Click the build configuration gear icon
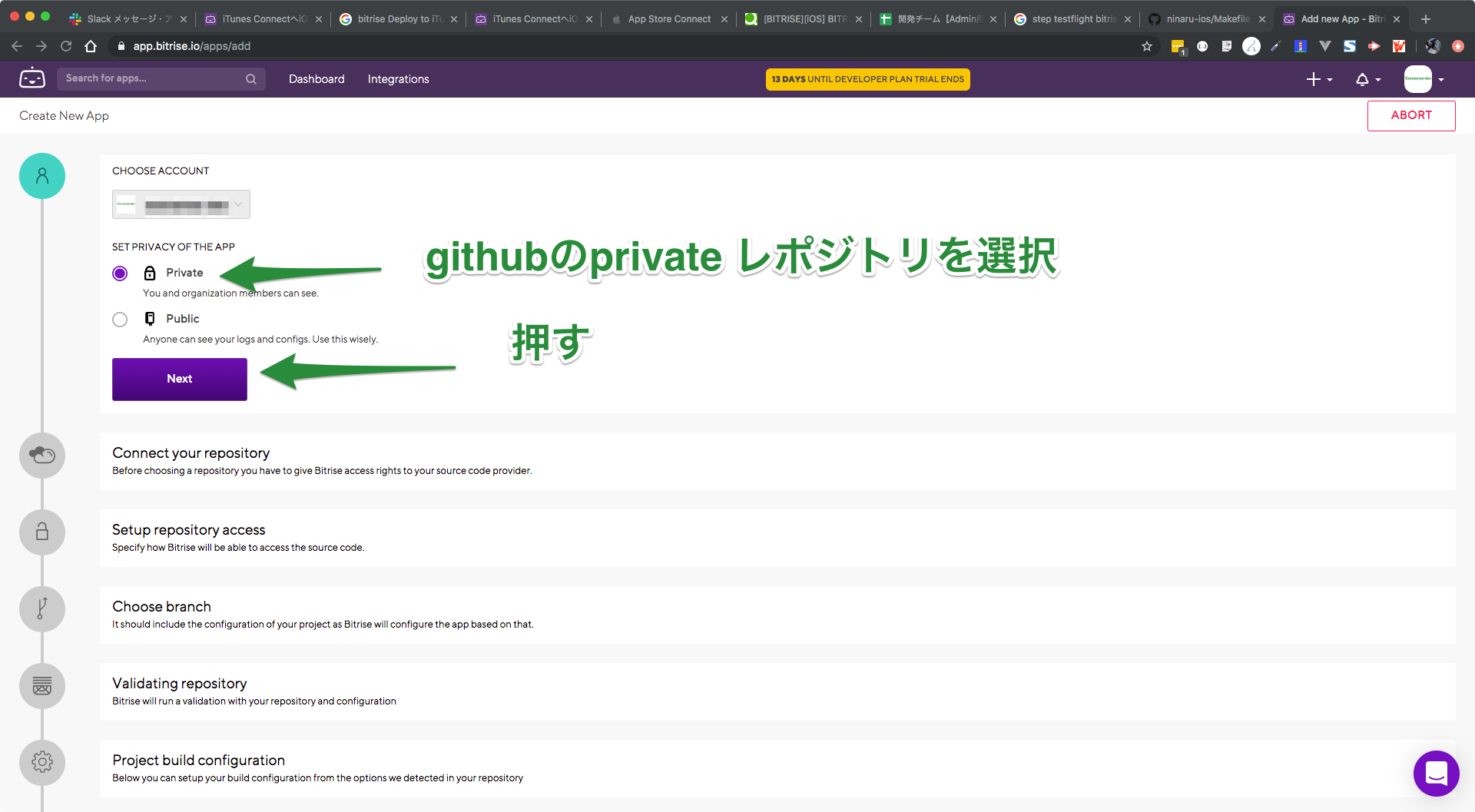Image resolution: width=1475 pixels, height=812 pixels. pos(42,763)
